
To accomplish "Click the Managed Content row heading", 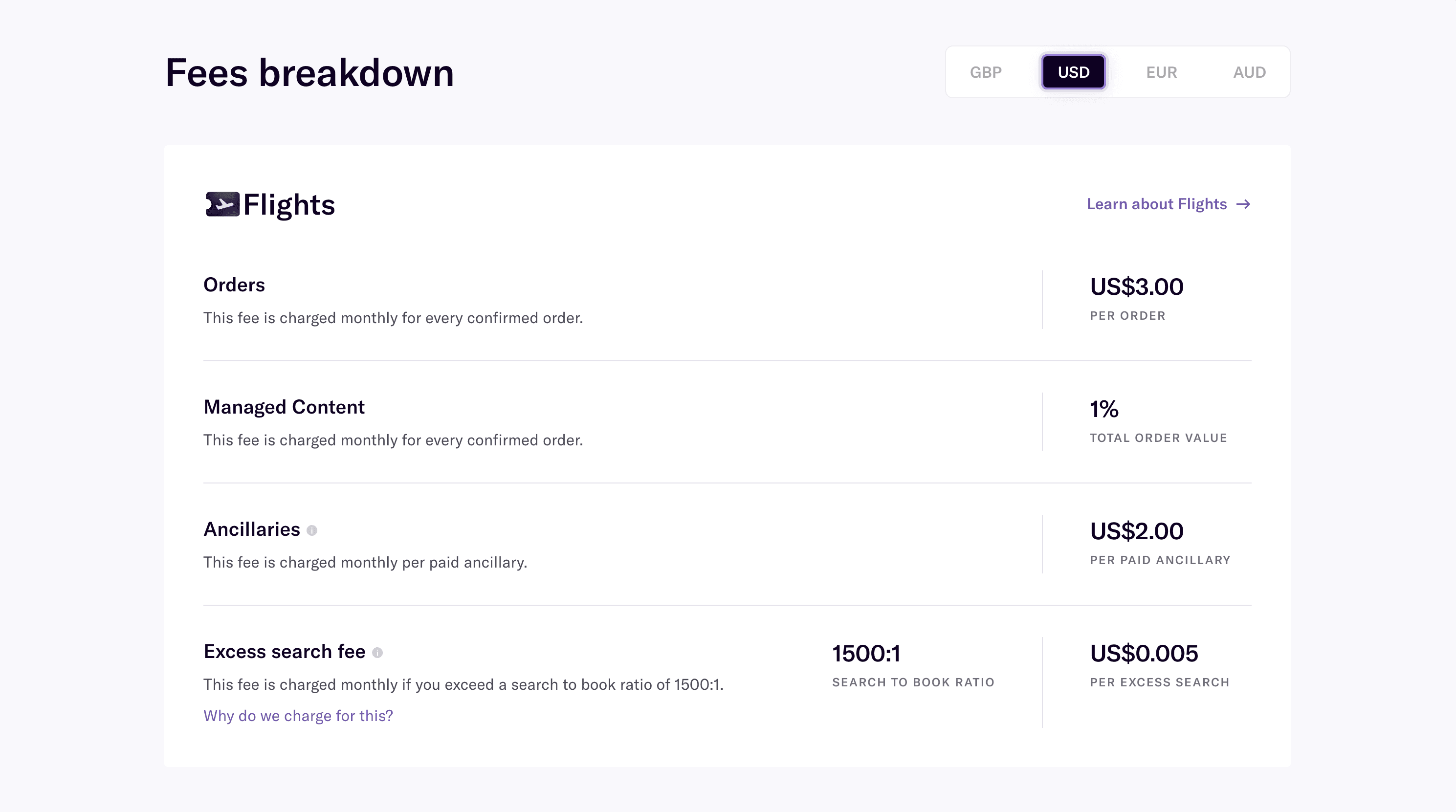I will [x=284, y=406].
